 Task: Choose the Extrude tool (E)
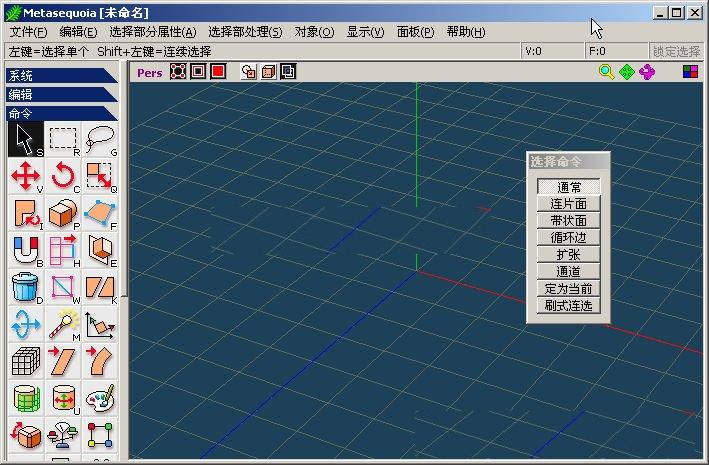(x=100, y=251)
